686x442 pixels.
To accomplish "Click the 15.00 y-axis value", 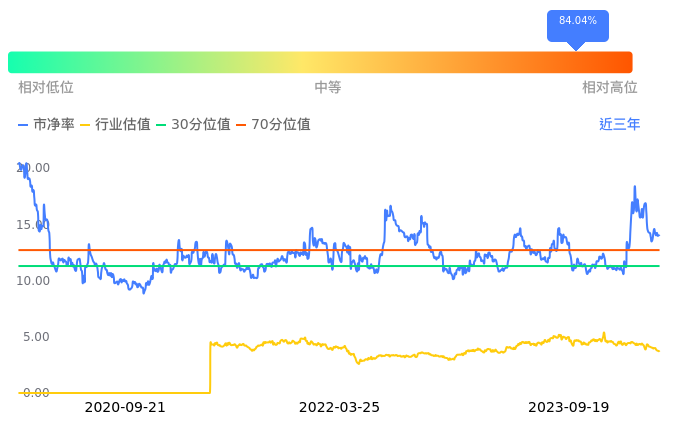I will pos(34,224).
